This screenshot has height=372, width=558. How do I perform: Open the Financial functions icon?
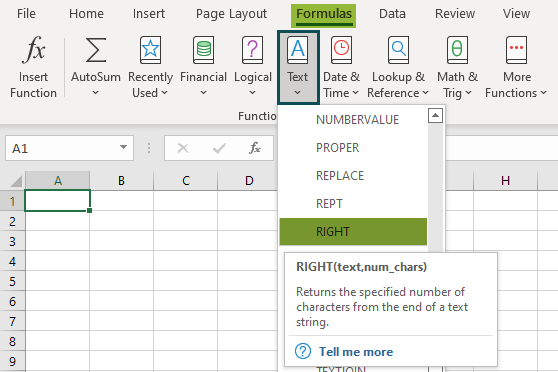[203, 50]
